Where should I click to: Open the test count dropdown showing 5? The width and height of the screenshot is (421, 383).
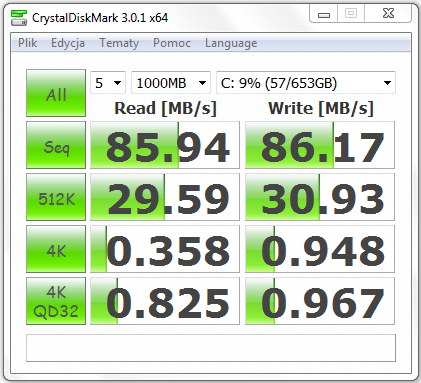pos(108,83)
